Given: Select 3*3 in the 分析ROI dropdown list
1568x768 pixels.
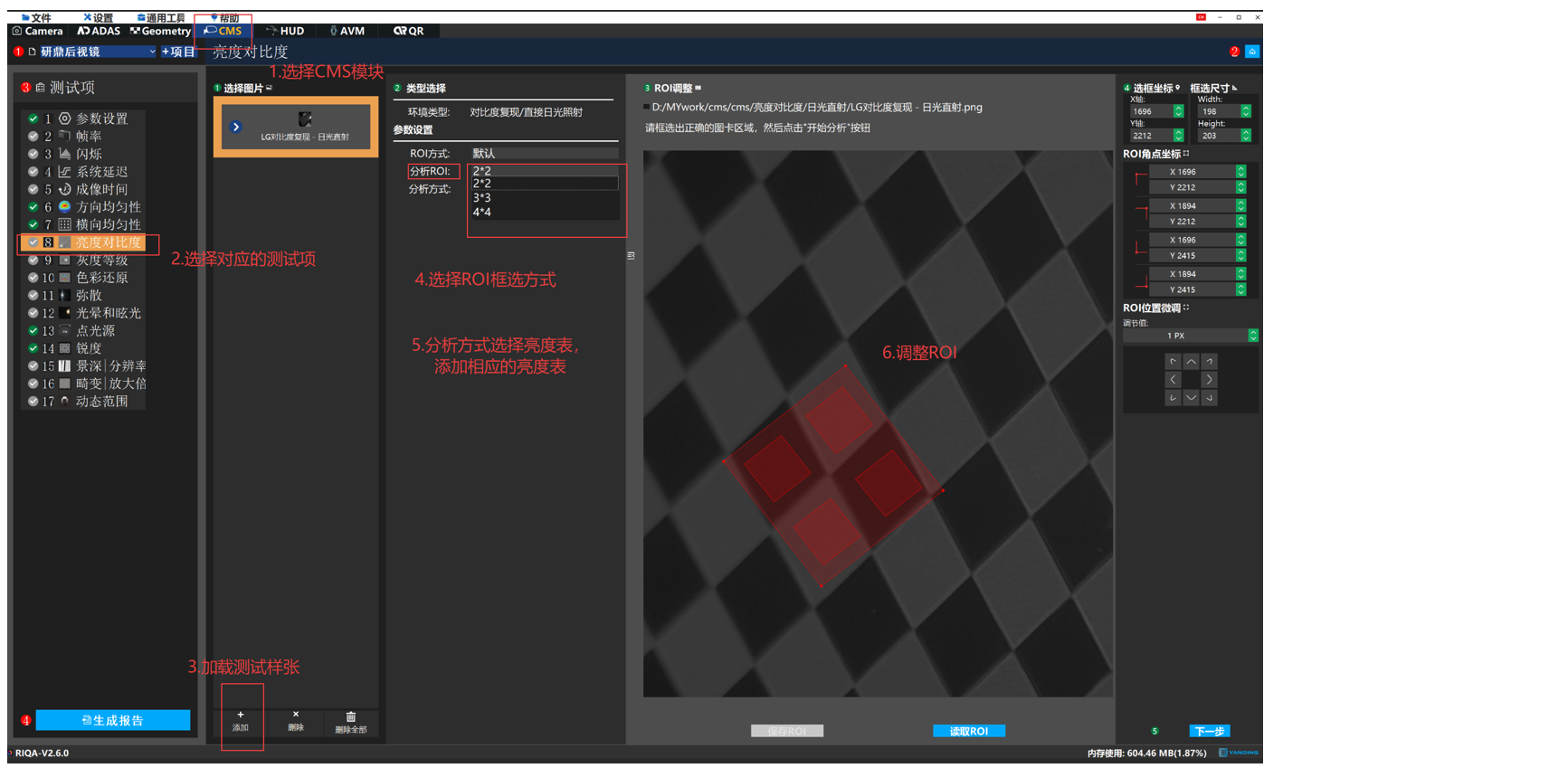Looking at the screenshot, I should (482, 198).
